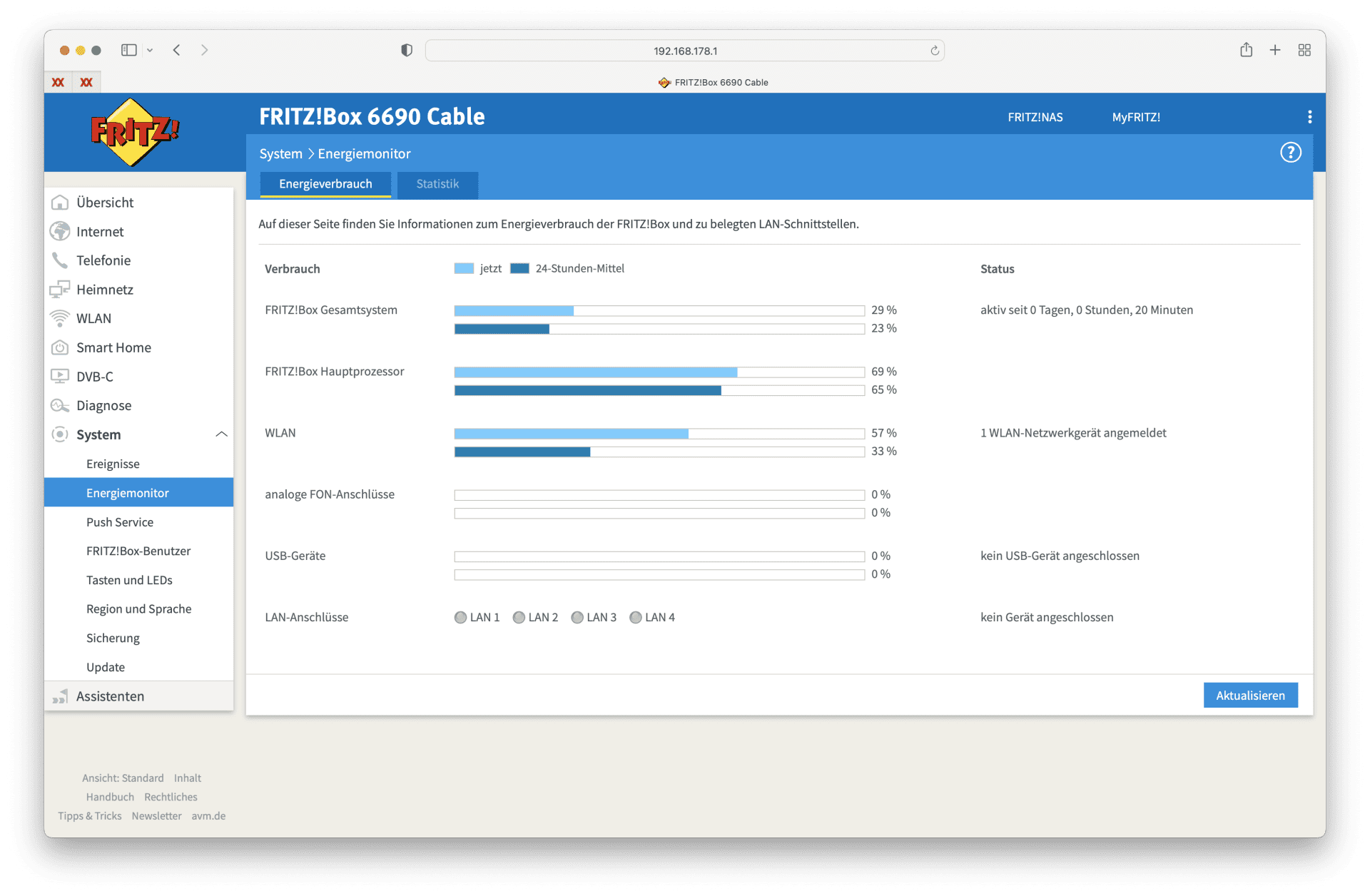Open the Handbuch footer link
The image size is (1370, 896).
(110, 798)
